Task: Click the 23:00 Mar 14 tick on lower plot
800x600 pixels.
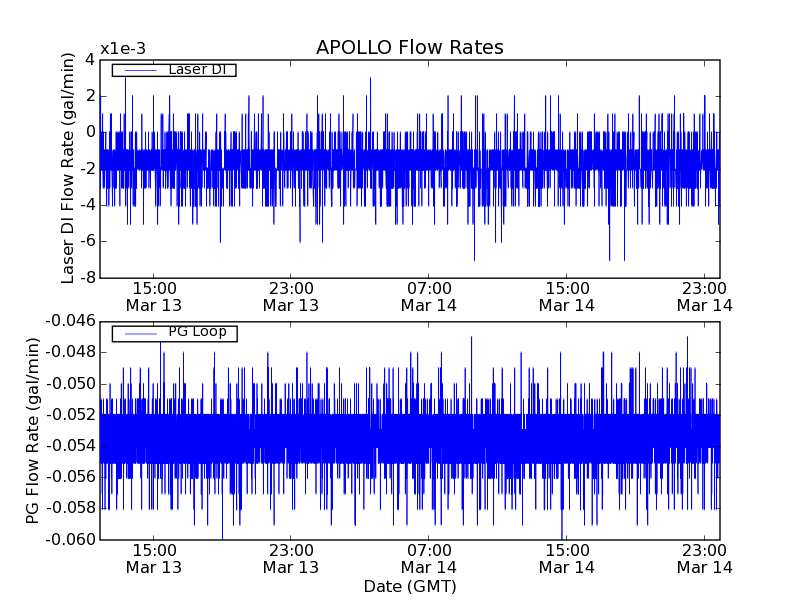Action: (704, 558)
